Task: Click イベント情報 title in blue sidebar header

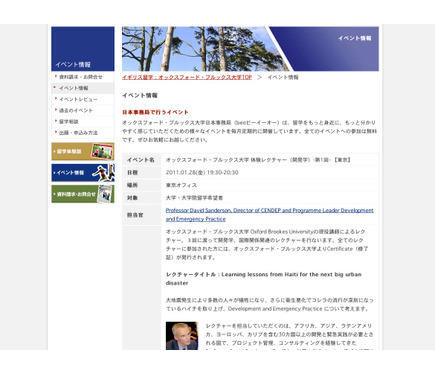Action: click(x=73, y=65)
